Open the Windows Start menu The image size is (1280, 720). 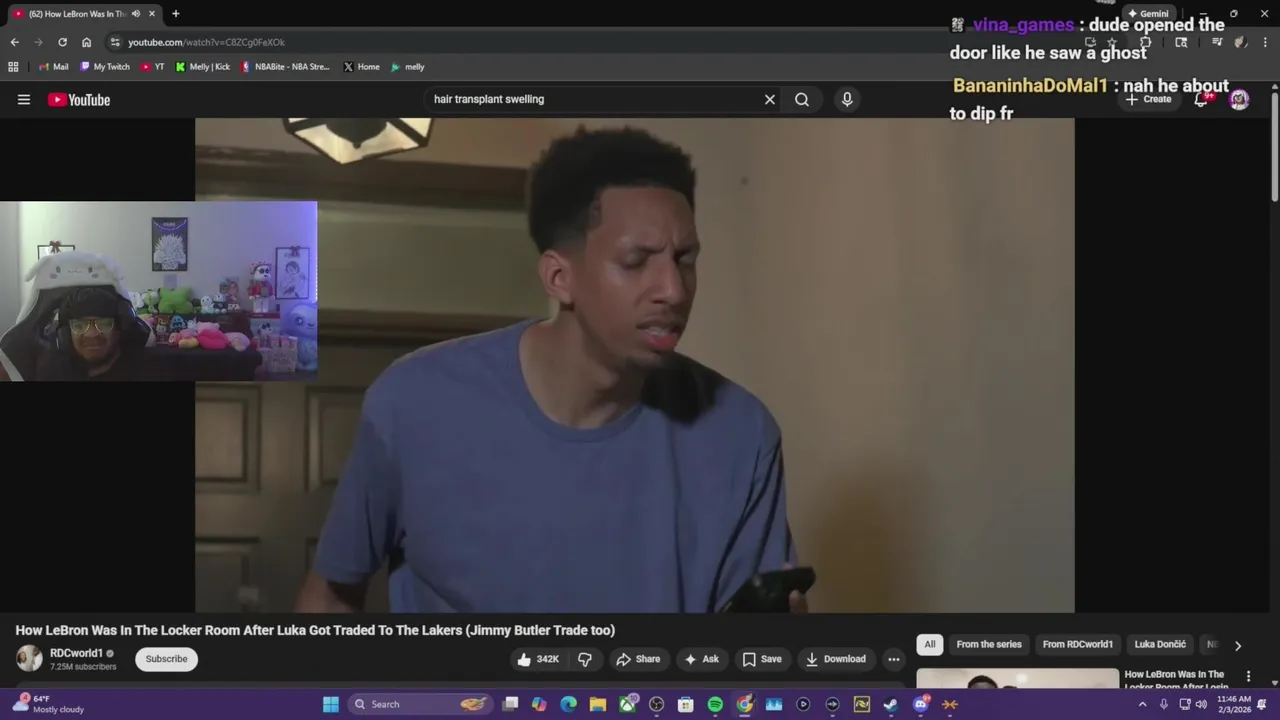pyautogui.click(x=331, y=704)
